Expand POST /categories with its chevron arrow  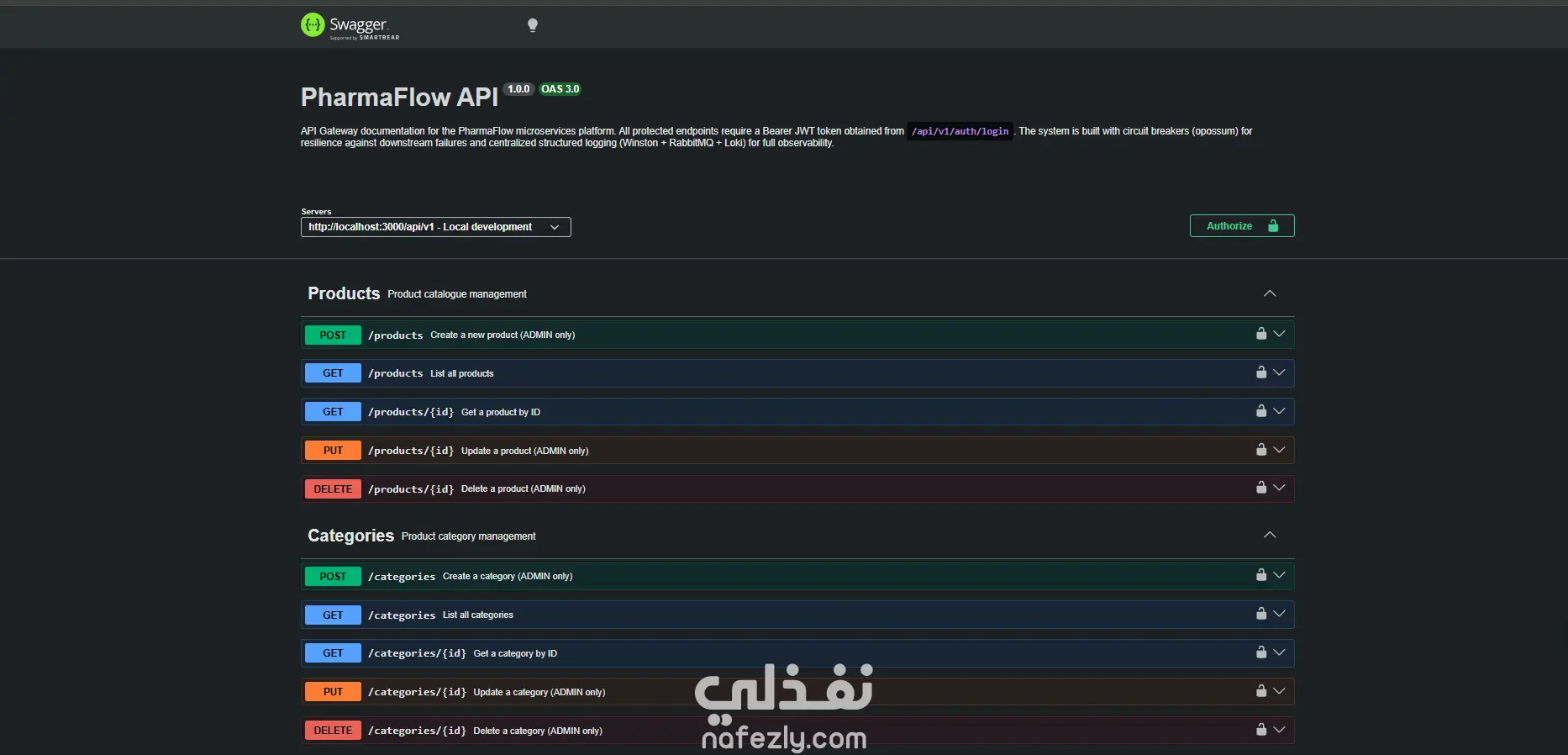[1279, 575]
